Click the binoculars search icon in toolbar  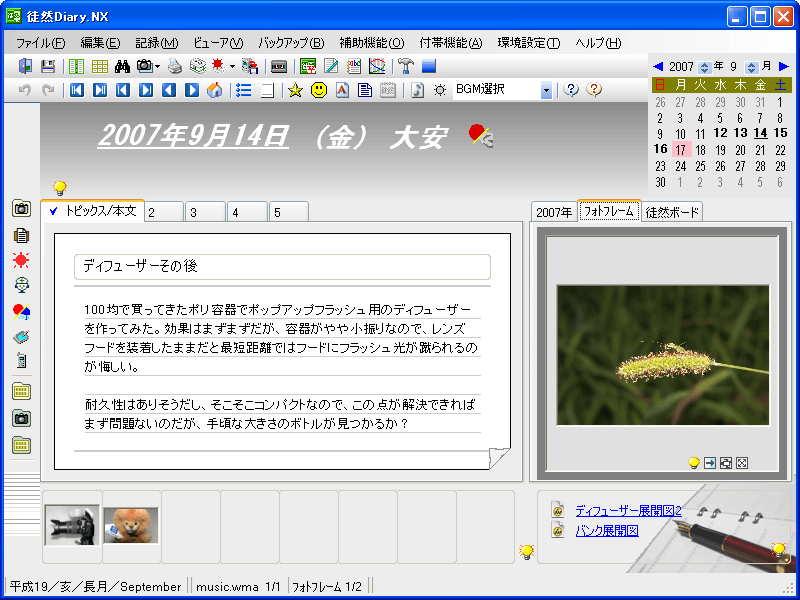tap(124, 67)
